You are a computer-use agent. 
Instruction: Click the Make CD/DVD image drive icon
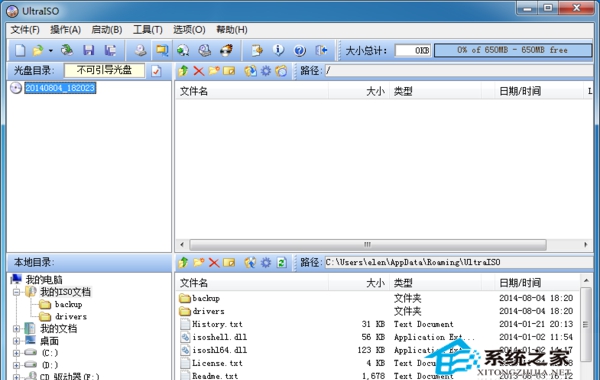(x=140, y=50)
